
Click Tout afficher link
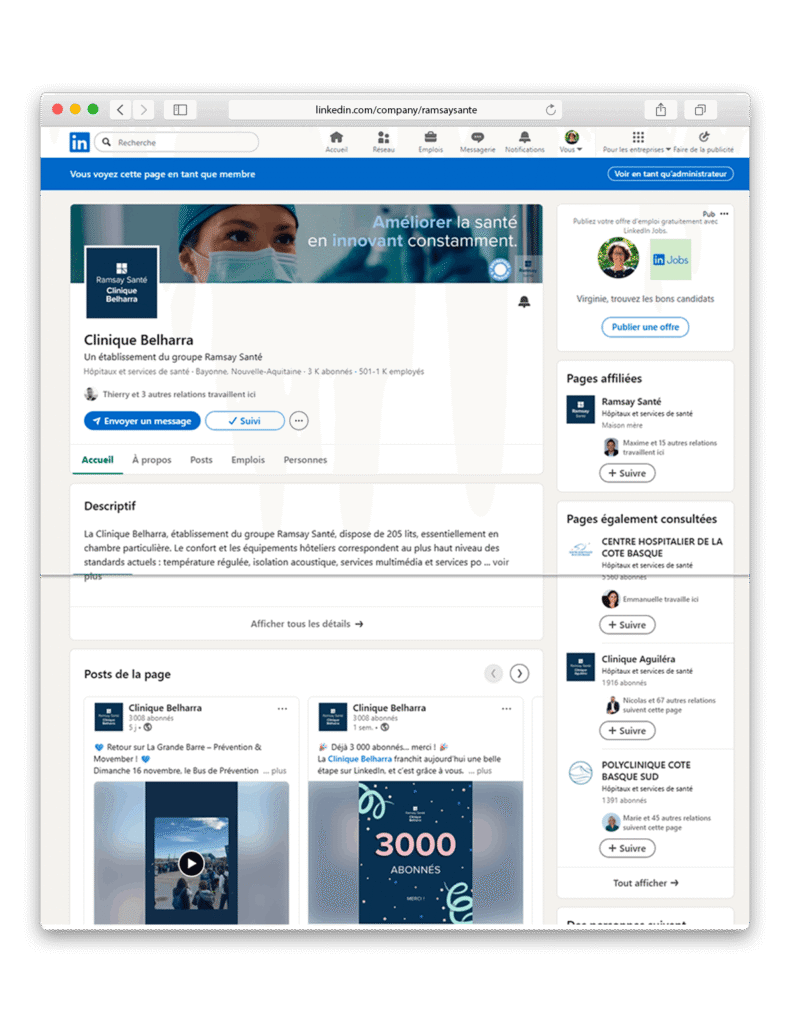coord(646,883)
